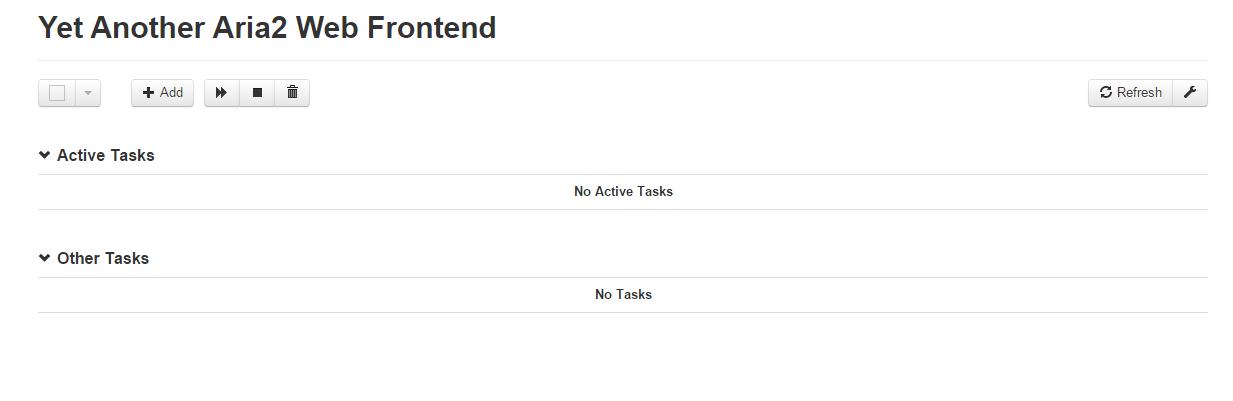Click the Active Tasks section heading

(x=105, y=155)
